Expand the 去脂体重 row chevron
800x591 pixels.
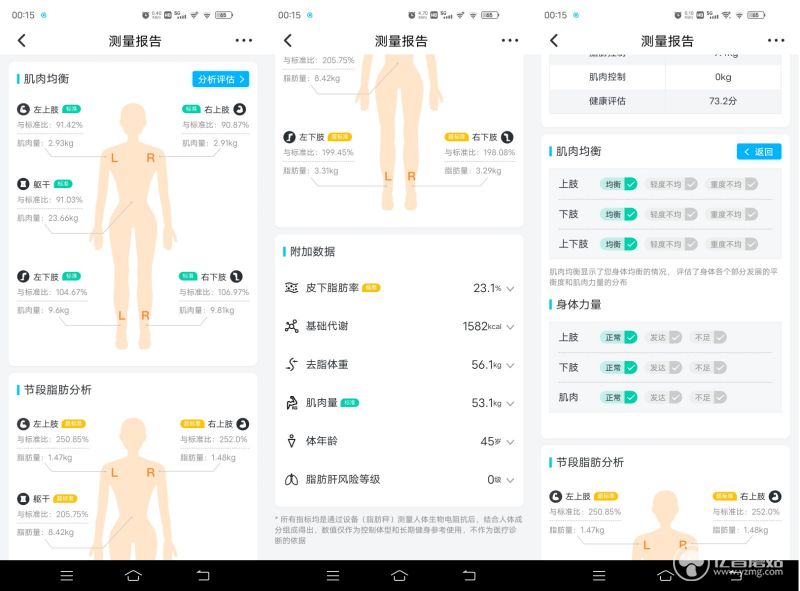[x=510, y=365]
